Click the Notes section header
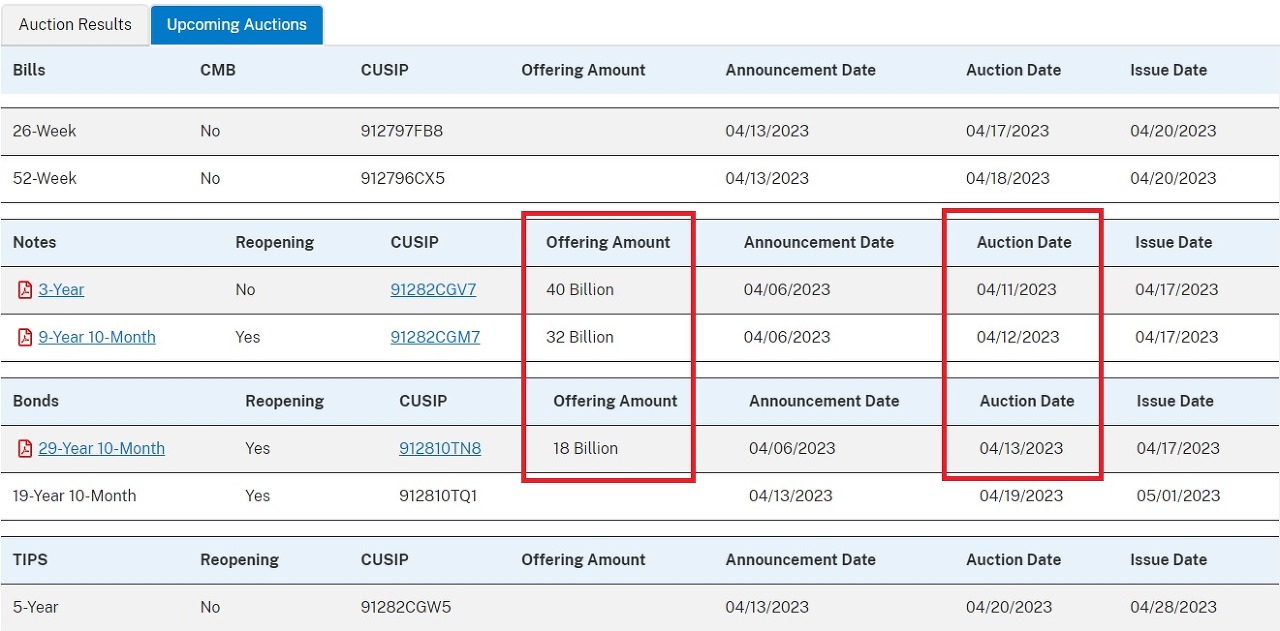 (x=34, y=242)
